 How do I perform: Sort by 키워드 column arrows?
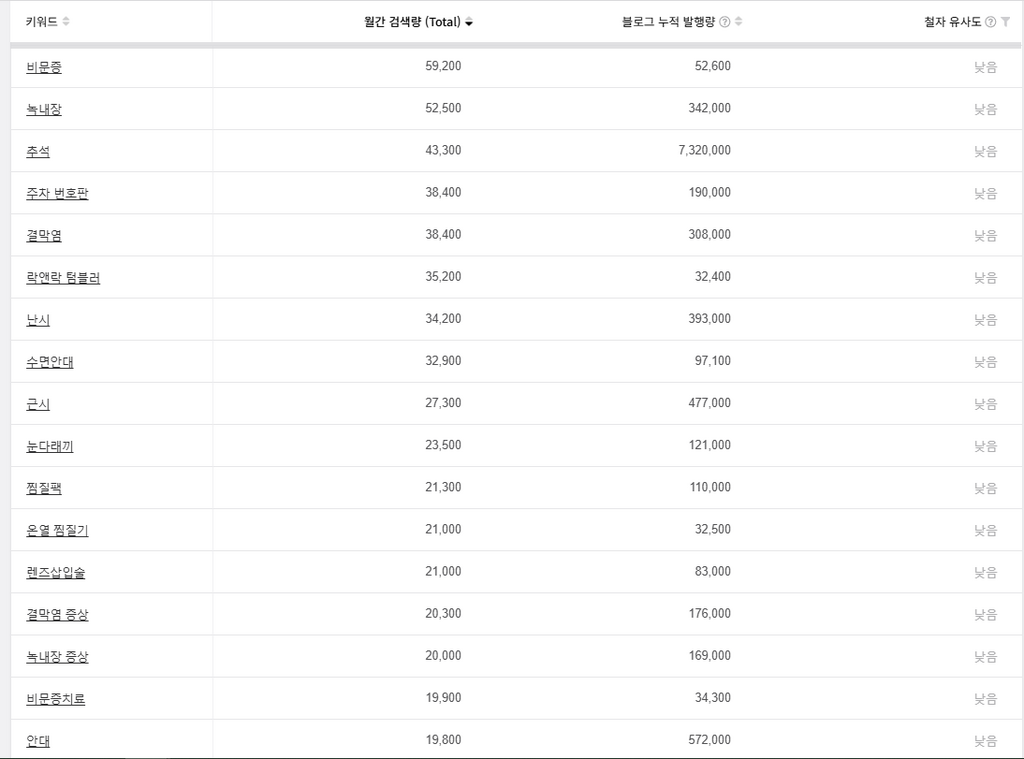66,22
